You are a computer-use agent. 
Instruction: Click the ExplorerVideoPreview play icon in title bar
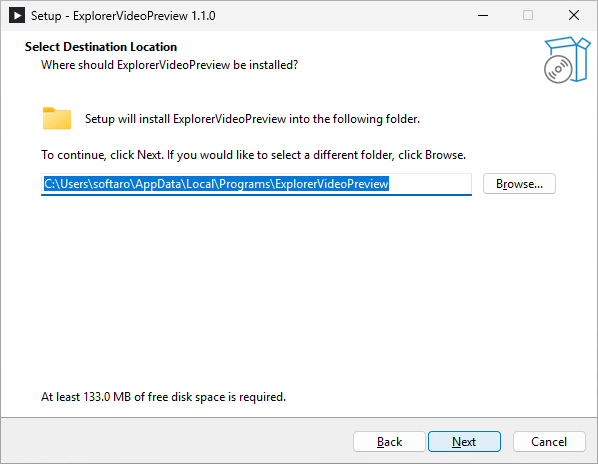pyautogui.click(x=17, y=16)
